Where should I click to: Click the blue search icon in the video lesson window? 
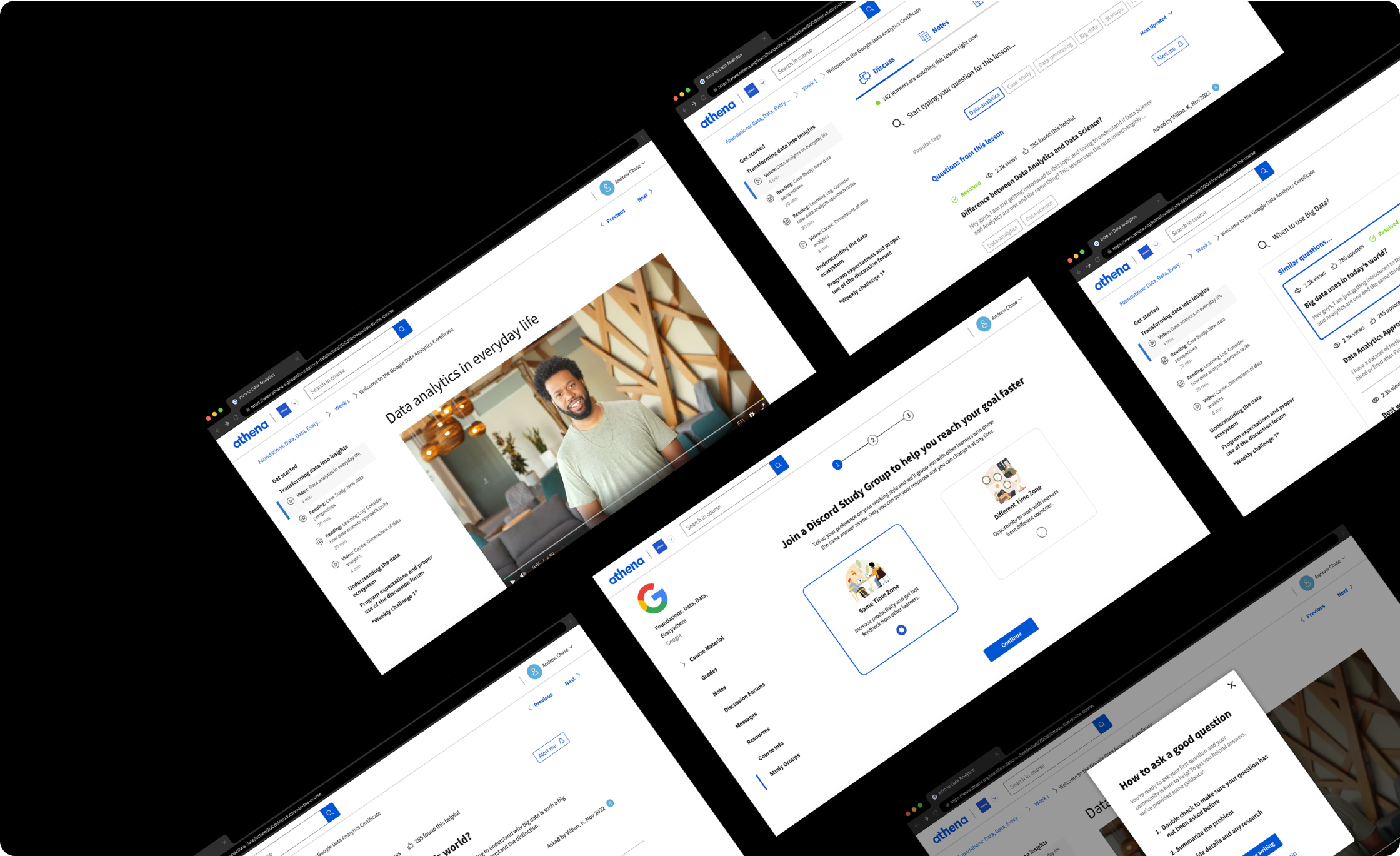click(403, 328)
